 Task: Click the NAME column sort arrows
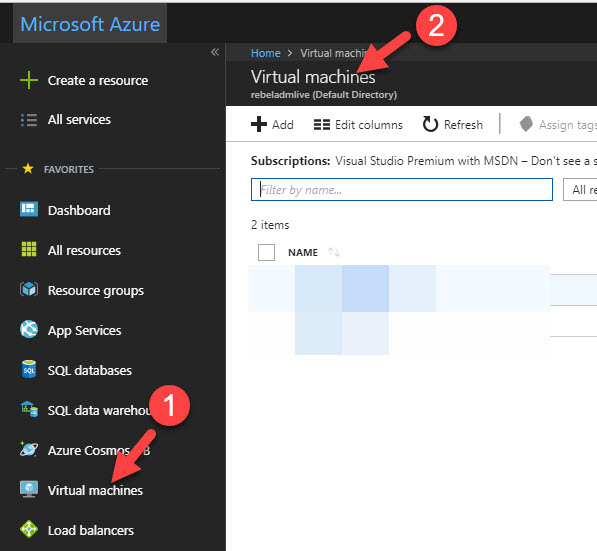pyautogui.click(x=334, y=252)
